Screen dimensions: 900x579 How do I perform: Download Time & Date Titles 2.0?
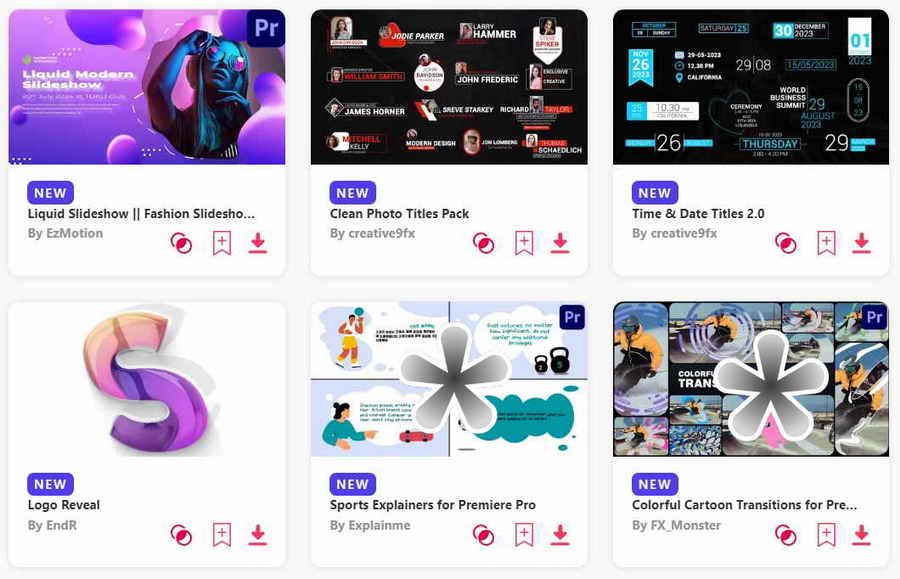861,243
